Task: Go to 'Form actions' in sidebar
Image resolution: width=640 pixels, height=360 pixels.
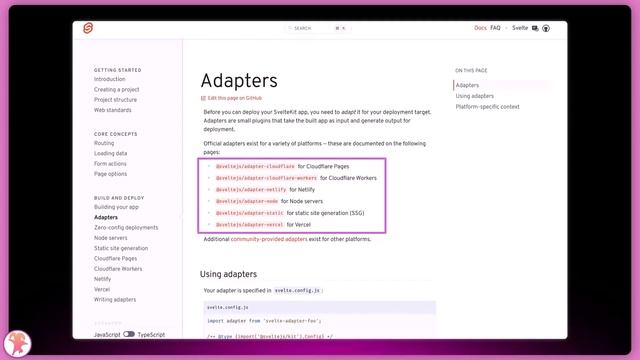Action: click(110, 164)
